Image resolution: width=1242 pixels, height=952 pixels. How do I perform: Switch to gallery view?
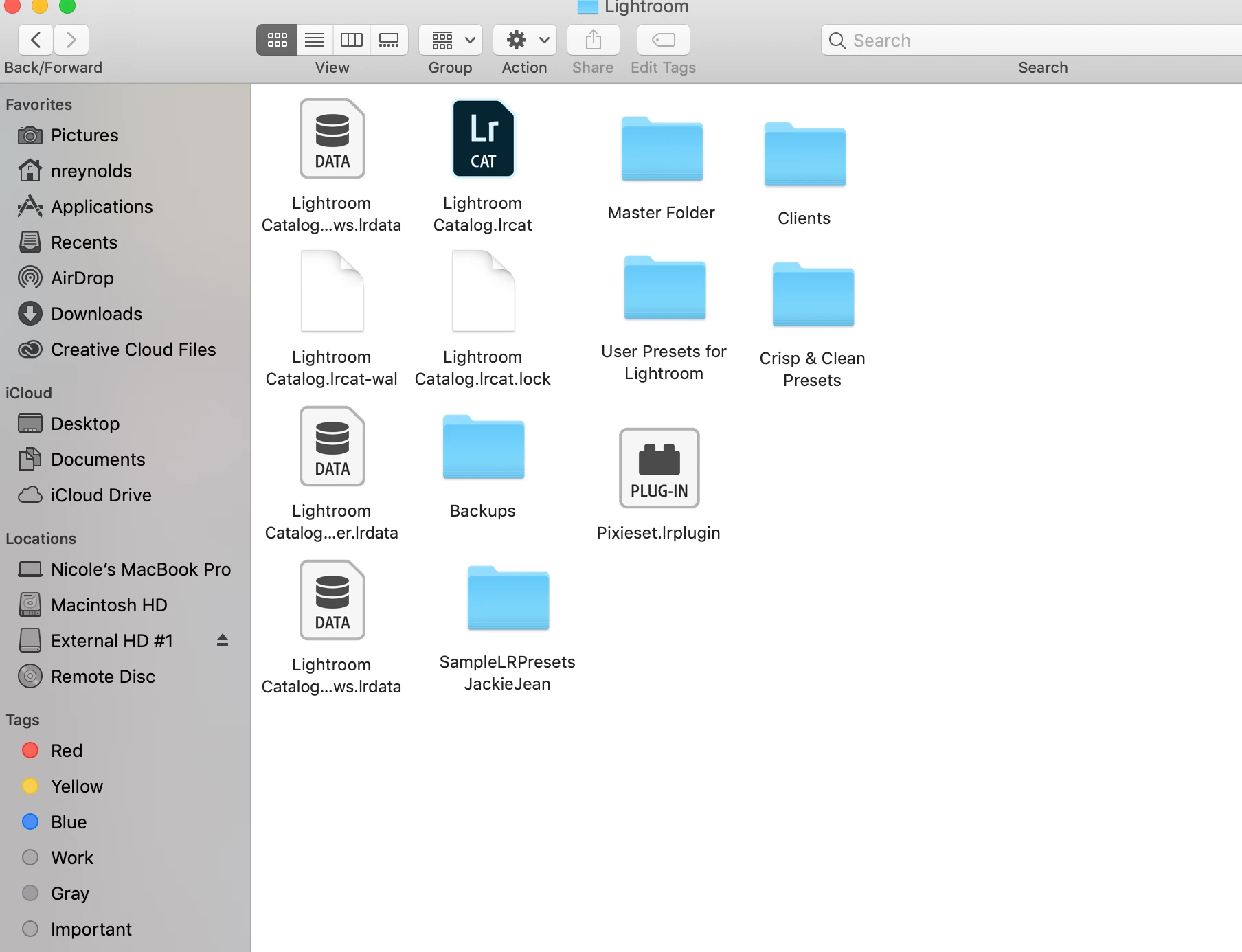(x=389, y=40)
